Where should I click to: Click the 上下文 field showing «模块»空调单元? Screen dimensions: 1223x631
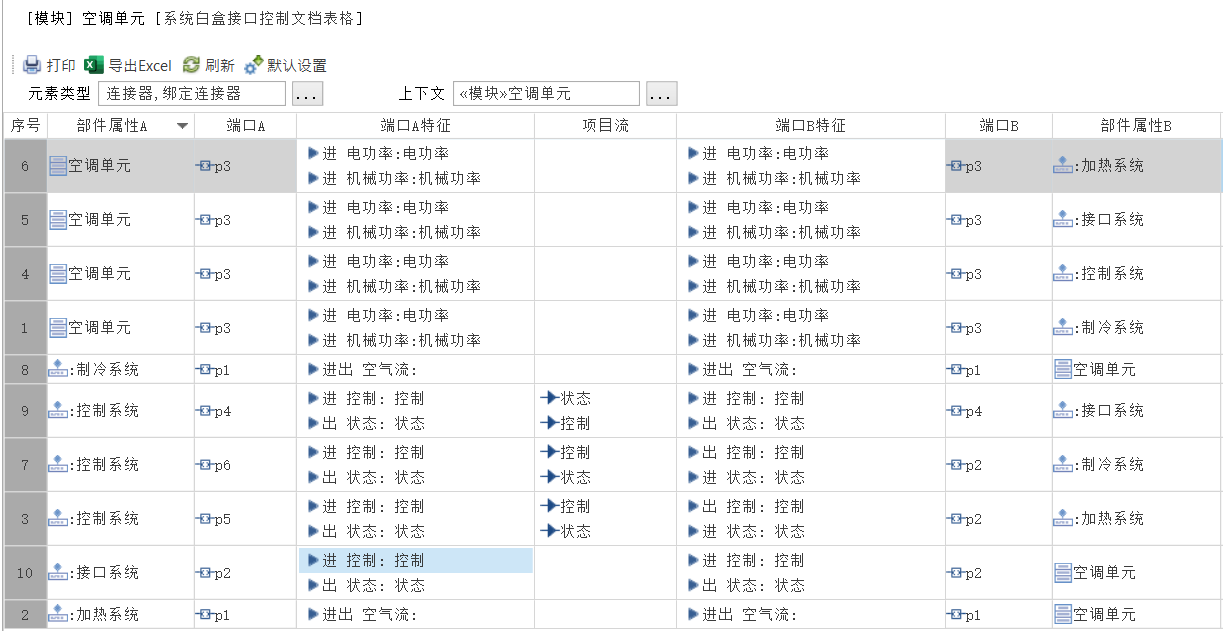point(545,94)
